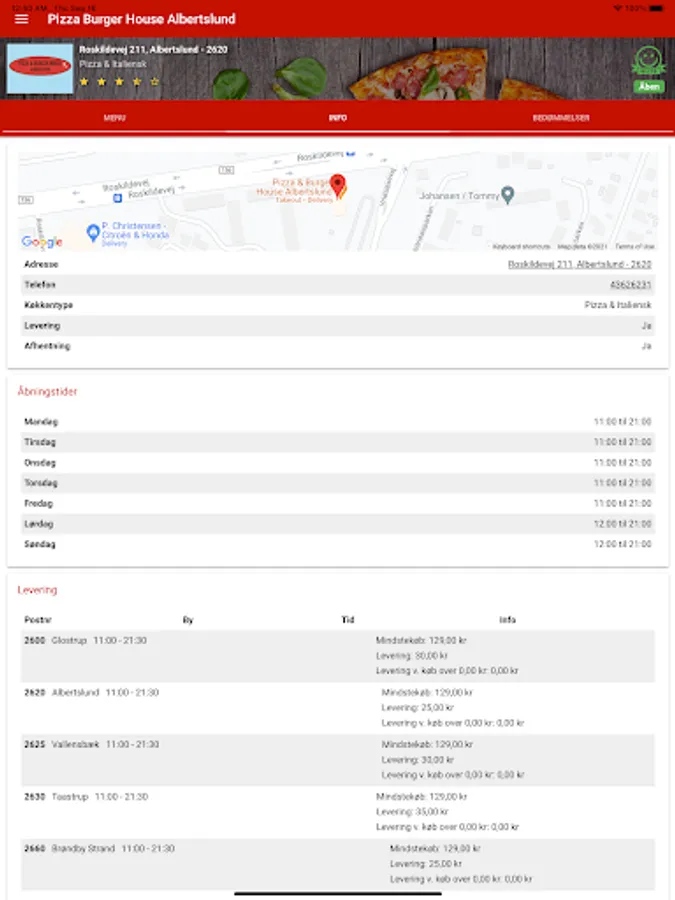Switch to the MENU tab
Viewport: 675px width, 900px height.
[x=114, y=118]
